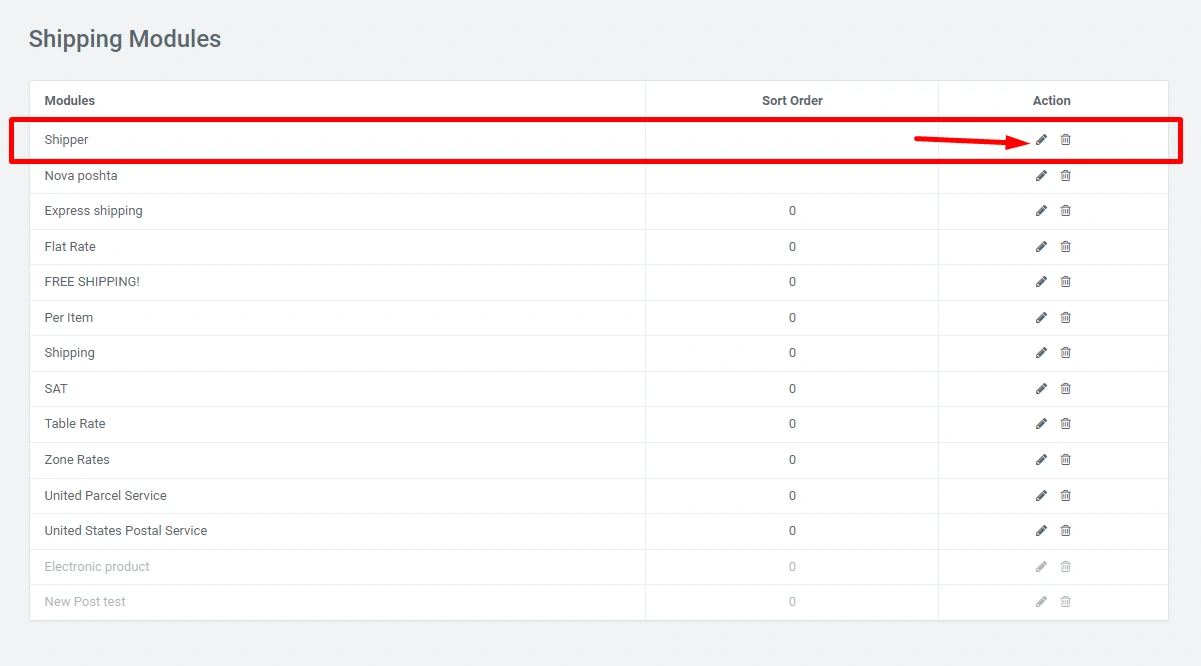The height and width of the screenshot is (666, 1201).
Task: Click the Express shipping module name
Action: [94, 211]
